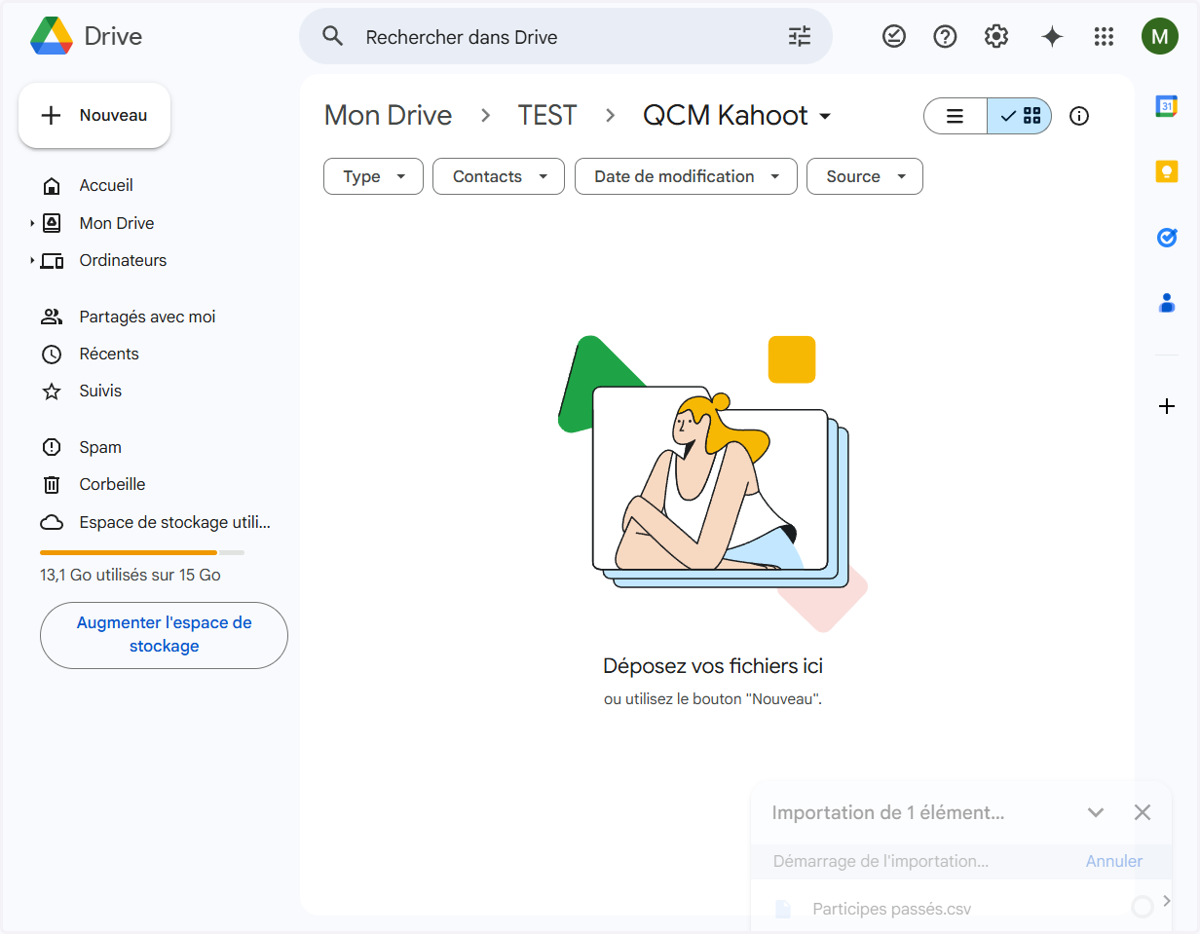Open Suivis starred items
The image size is (1200, 934).
coord(100,391)
